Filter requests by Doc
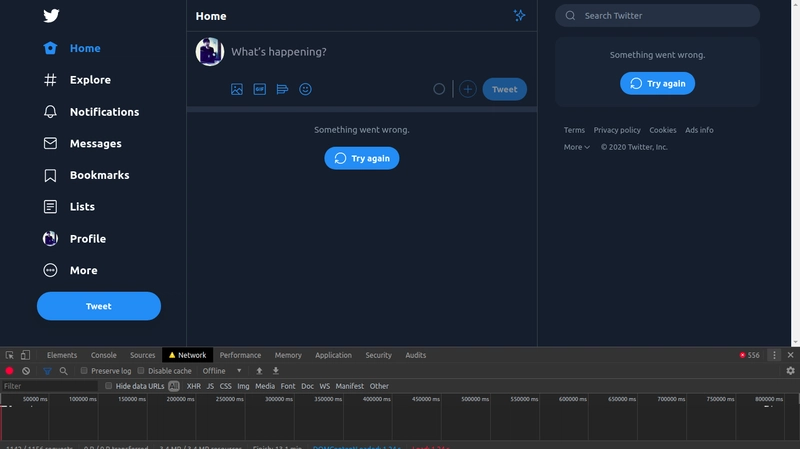Screen dimensions: 800x449 pos(308,386)
